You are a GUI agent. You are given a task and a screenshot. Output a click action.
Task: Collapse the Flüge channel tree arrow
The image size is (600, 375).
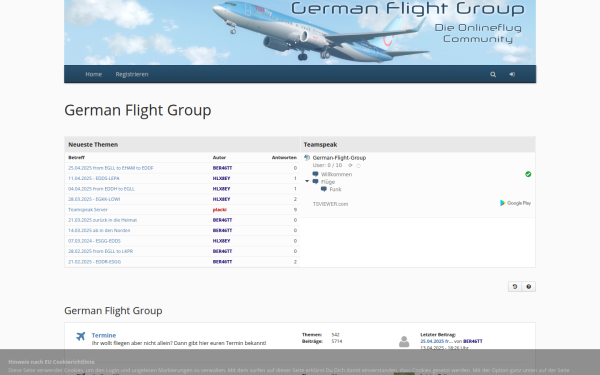coord(307,181)
